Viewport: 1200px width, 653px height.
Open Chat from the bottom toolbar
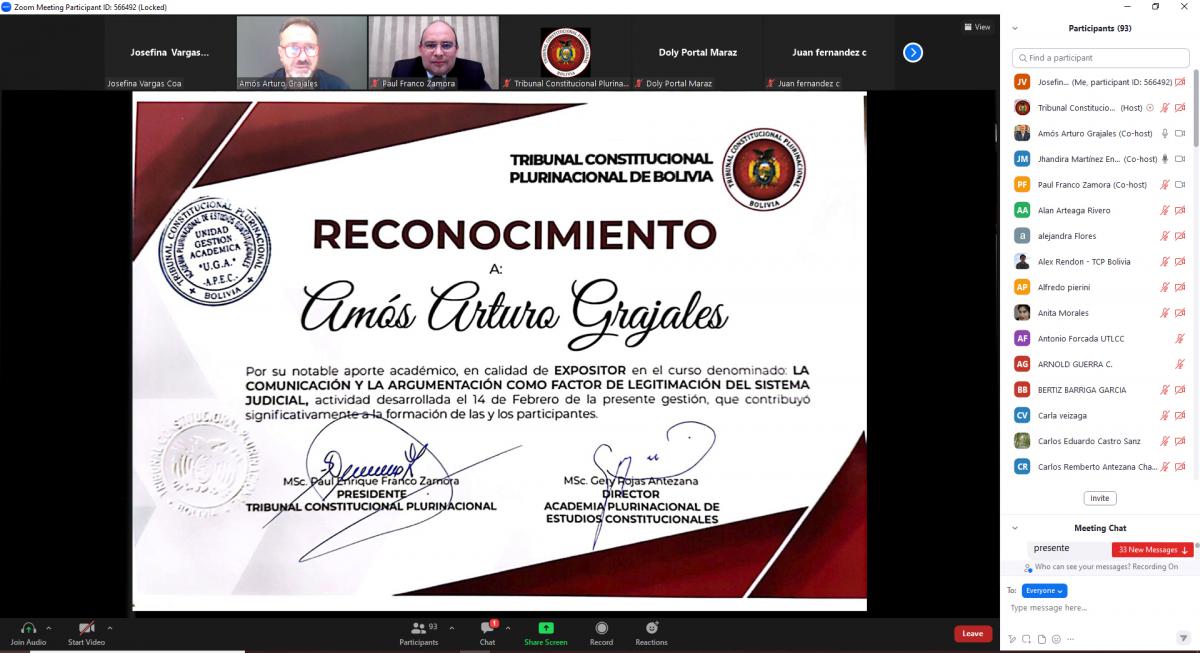pyautogui.click(x=487, y=628)
